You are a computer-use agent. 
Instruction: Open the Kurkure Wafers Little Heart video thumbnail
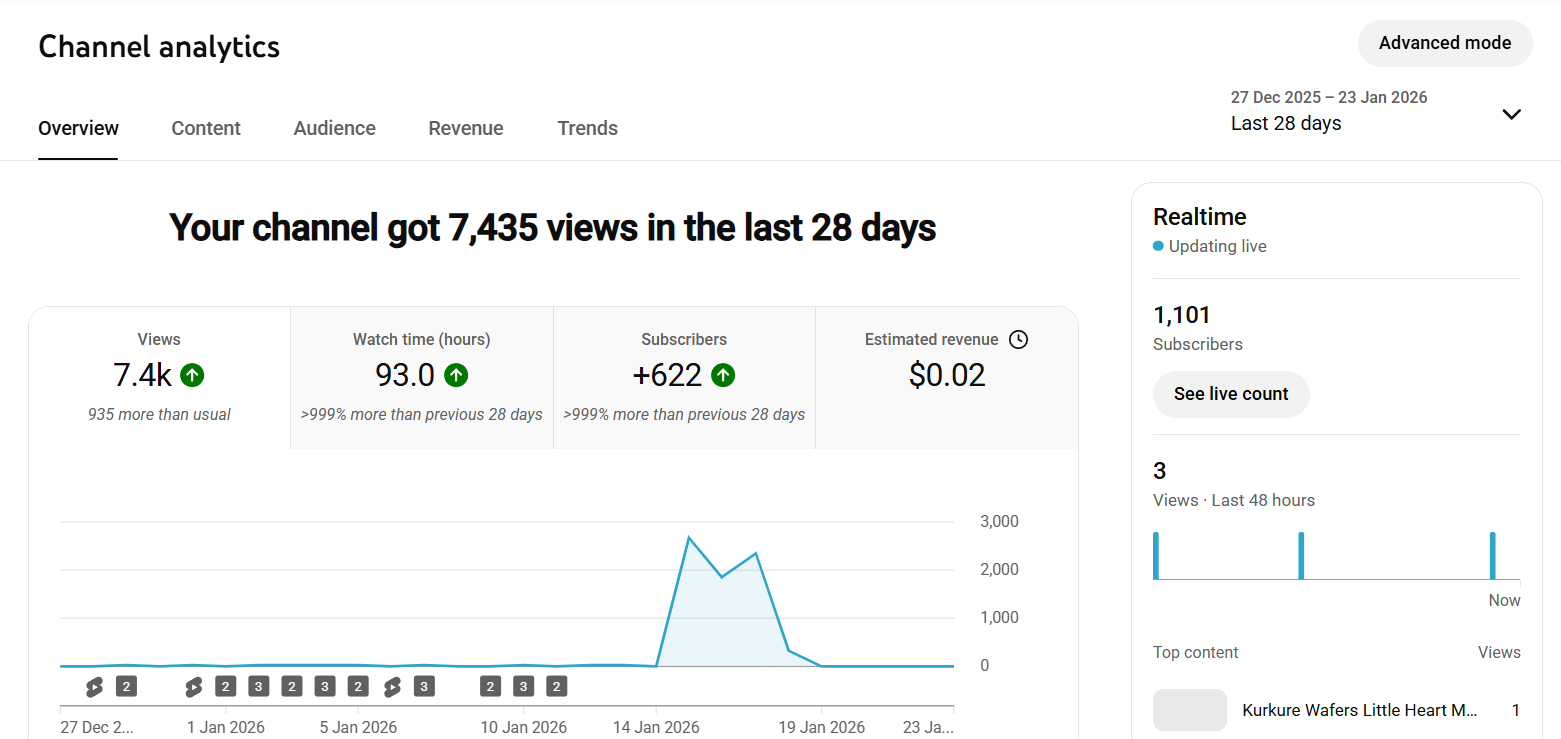point(1189,710)
